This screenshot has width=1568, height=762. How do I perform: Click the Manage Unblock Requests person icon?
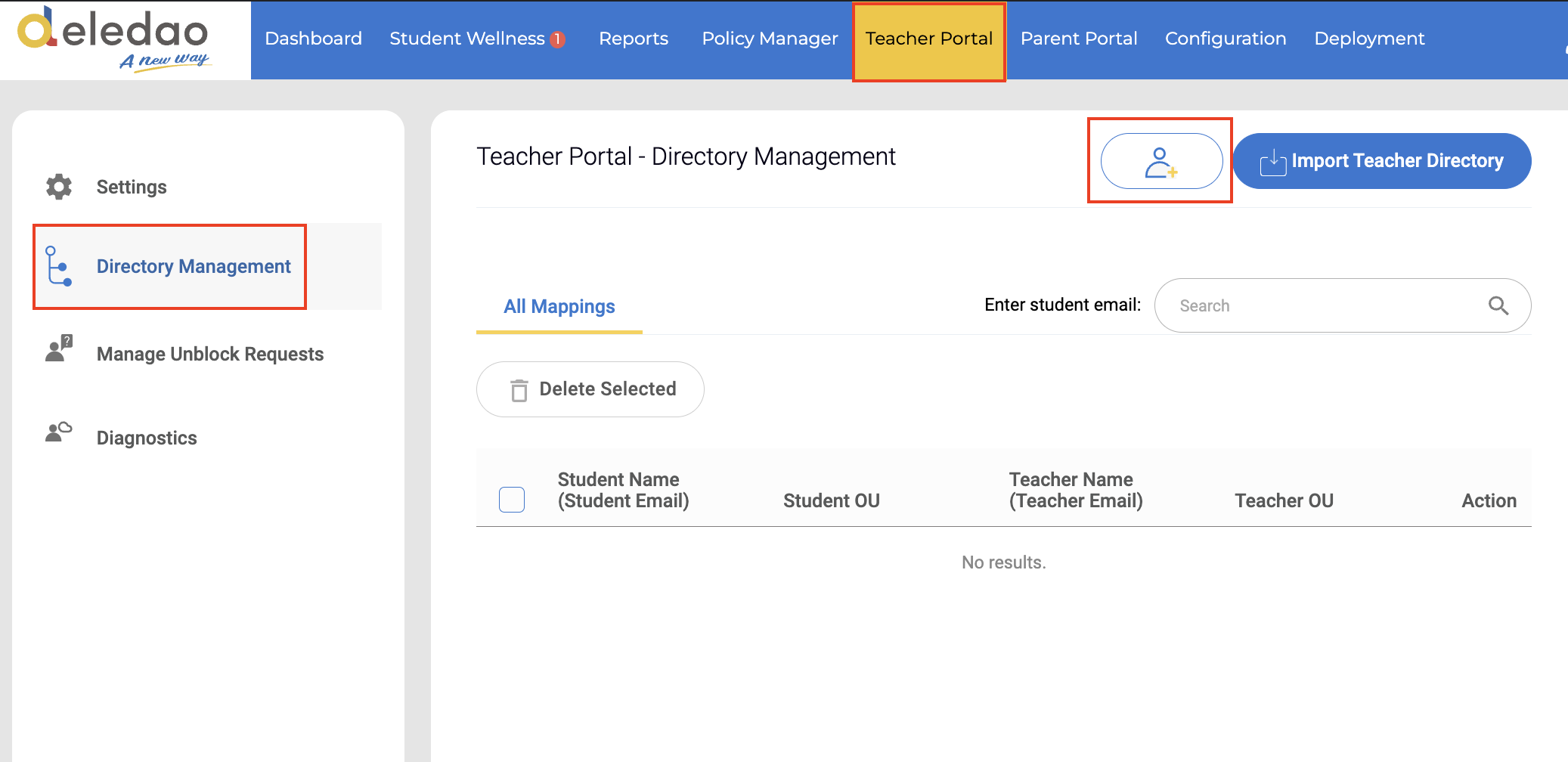coord(59,348)
